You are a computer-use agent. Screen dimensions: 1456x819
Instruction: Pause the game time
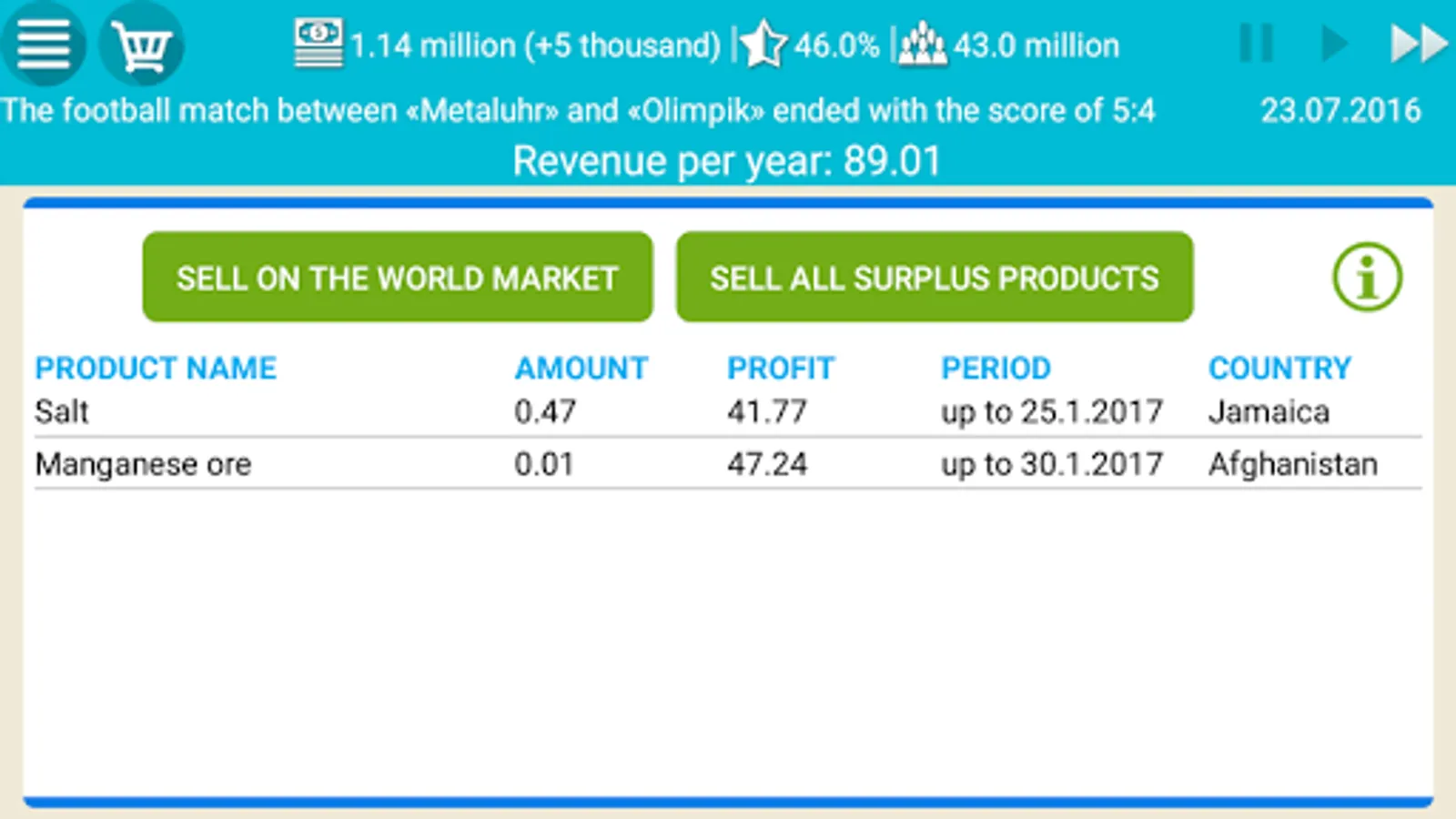tap(1256, 43)
